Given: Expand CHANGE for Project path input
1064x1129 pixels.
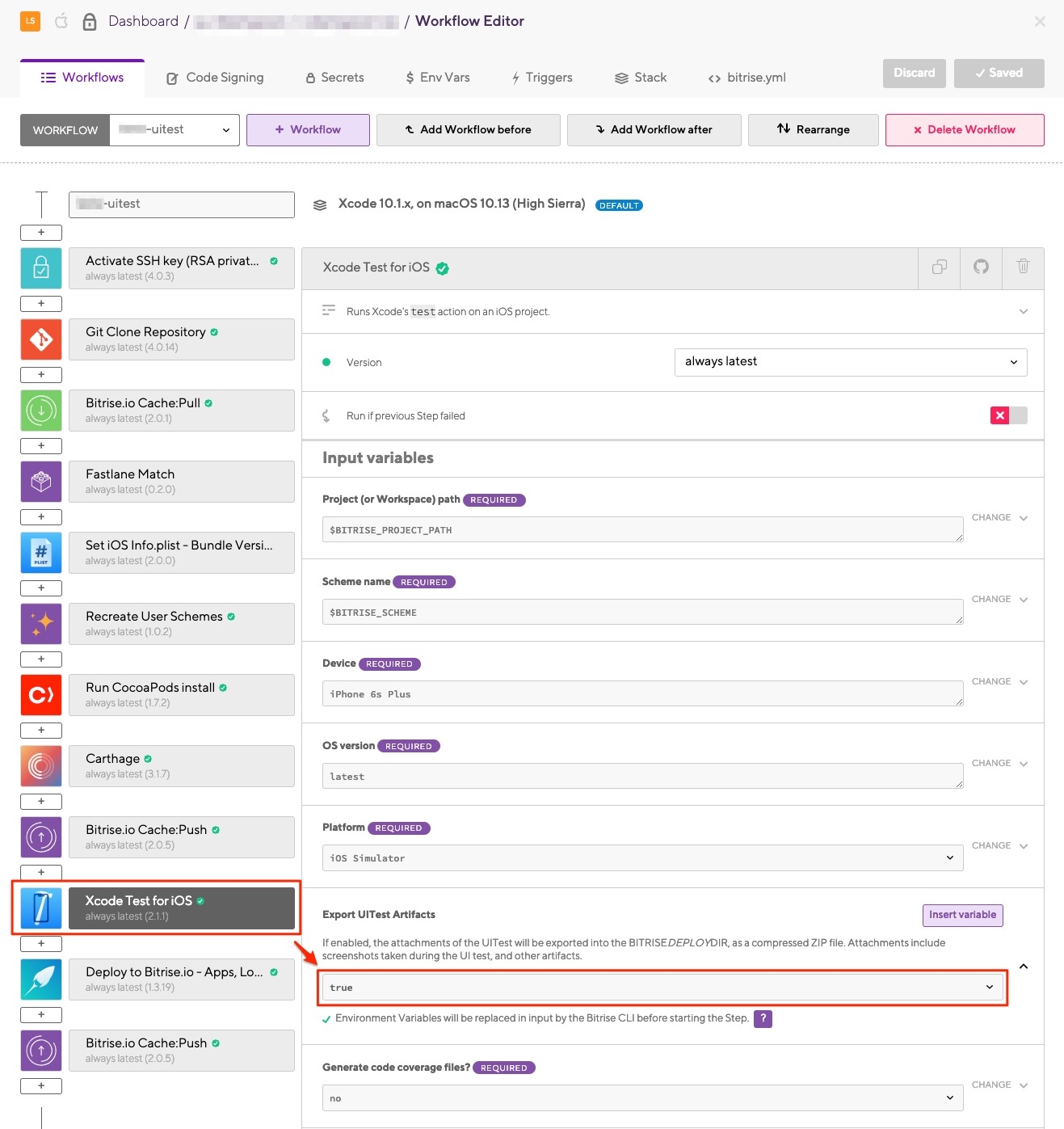Looking at the screenshot, I should 999,518.
